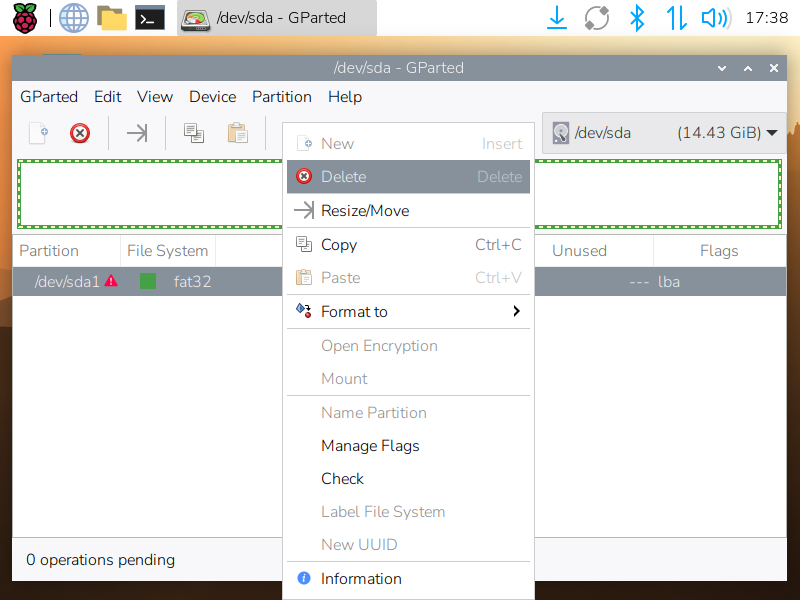
Task: Click the Bluetooth icon in system tray
Action: pos(636,18)
